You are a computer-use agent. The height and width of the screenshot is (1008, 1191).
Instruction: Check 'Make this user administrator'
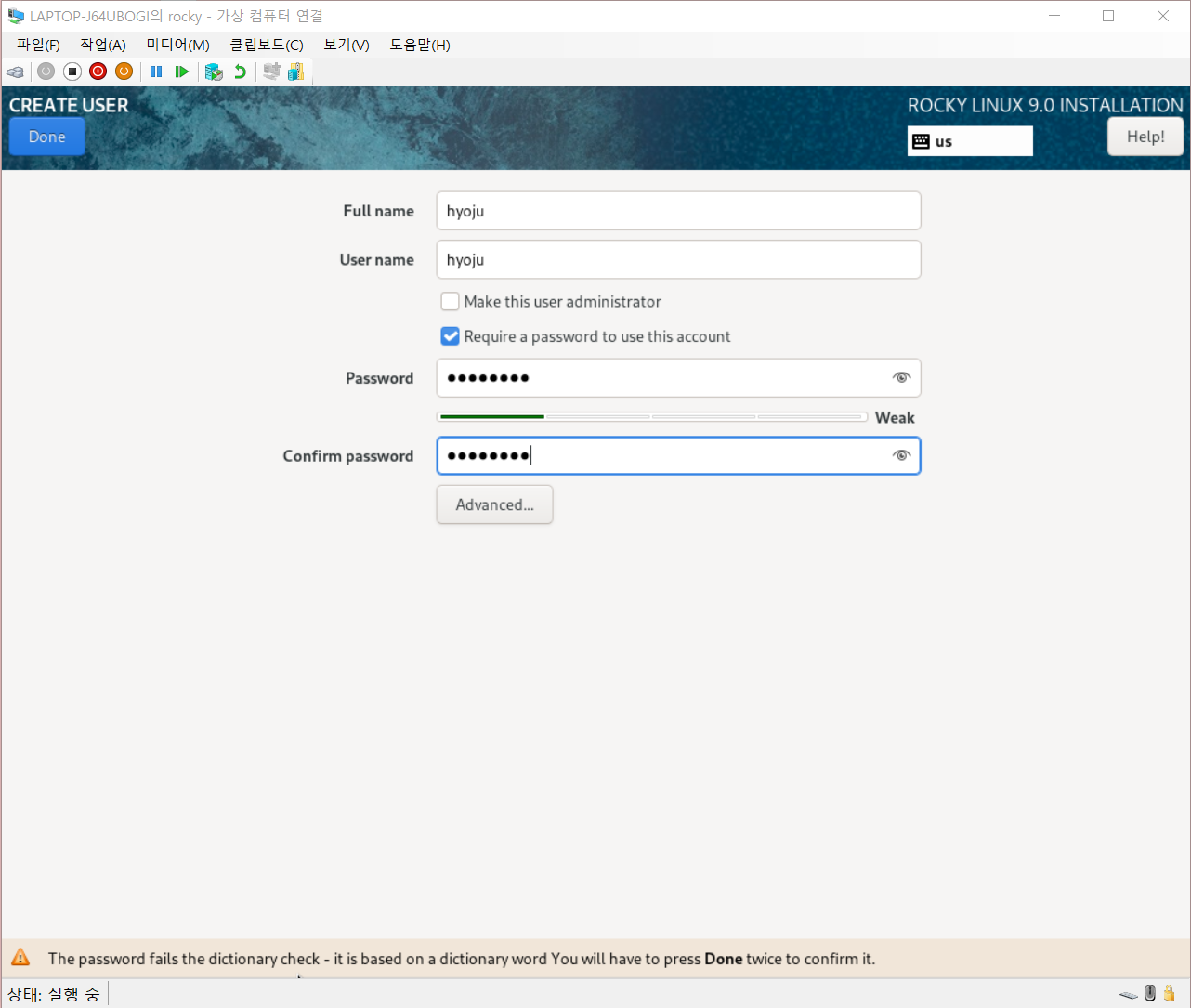[x=450, y=301]
